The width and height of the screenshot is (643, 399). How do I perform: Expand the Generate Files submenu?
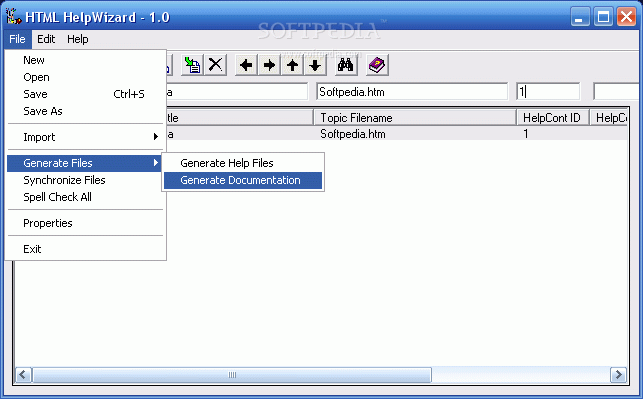tap(85, 163)
